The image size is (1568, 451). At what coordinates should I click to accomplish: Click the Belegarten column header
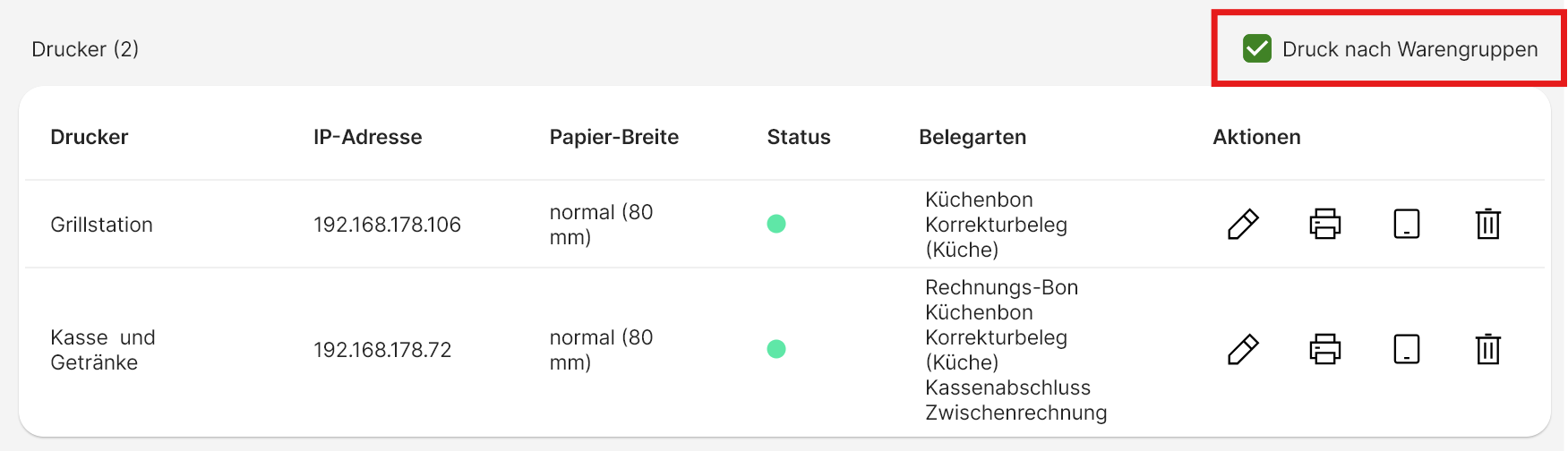[x=973, y=137]
